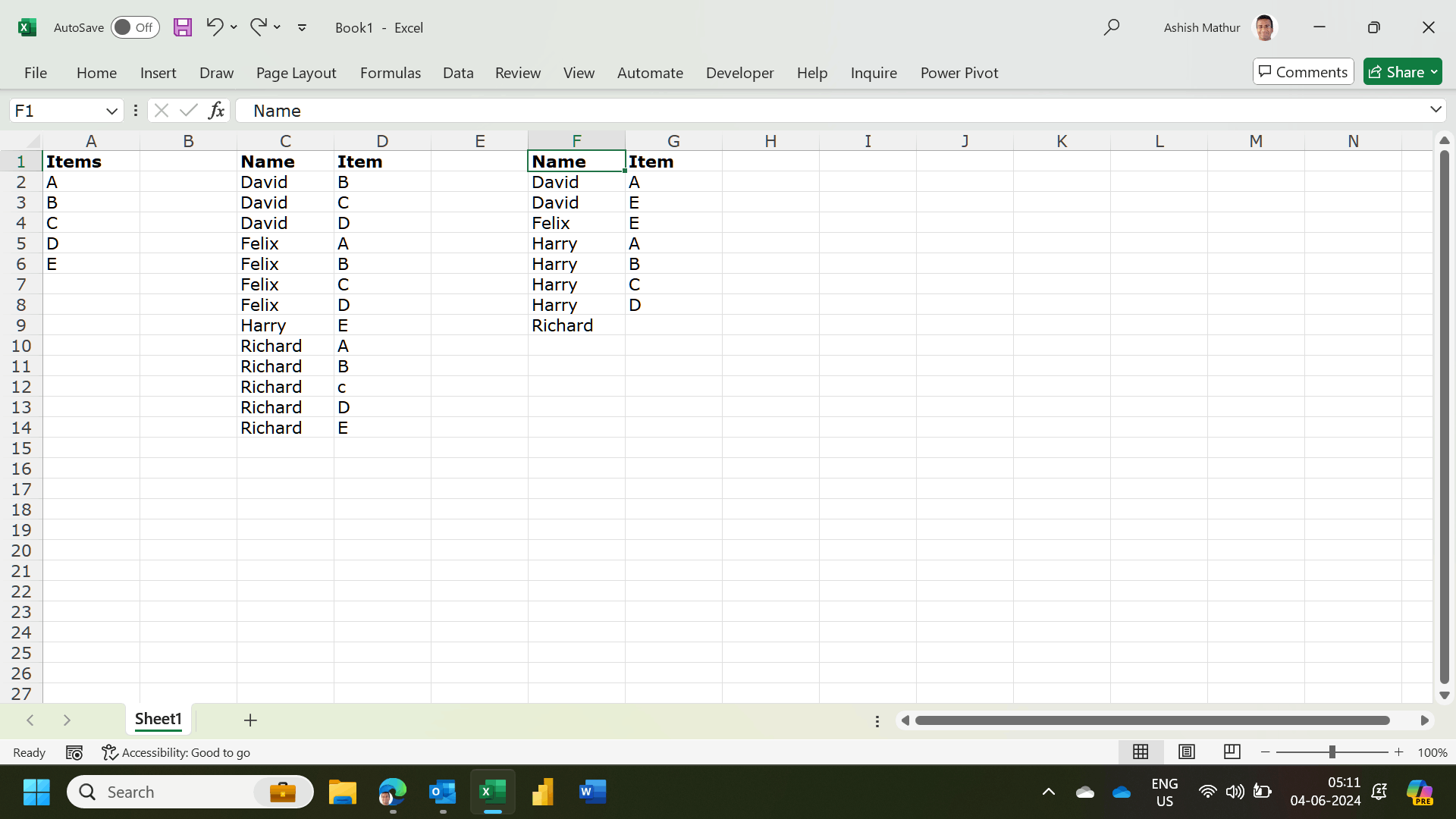Click the Undo arrow icon
The width and height of the screenshot is (1456, 819).
click(215, 27)
